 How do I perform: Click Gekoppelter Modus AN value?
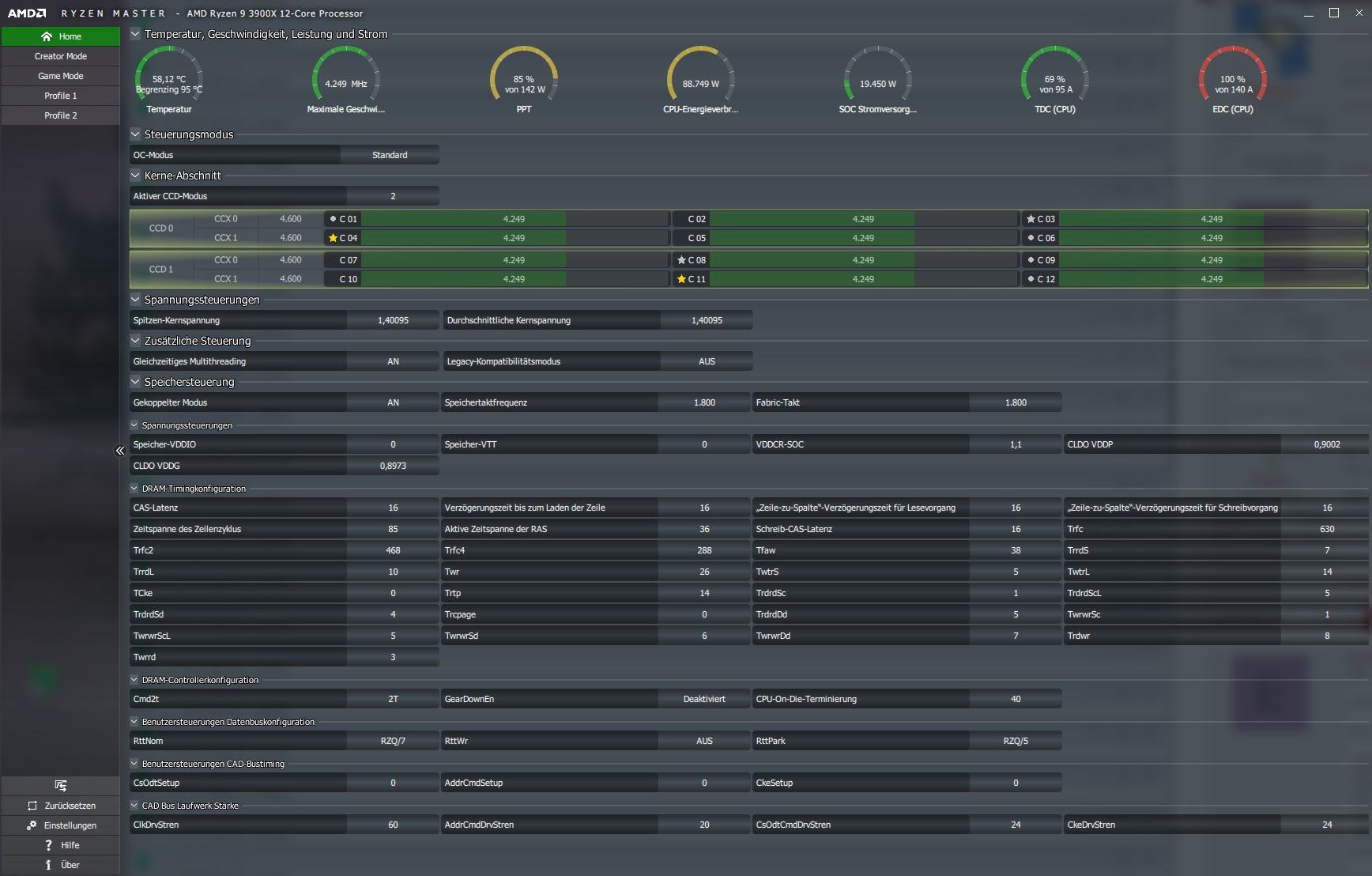click(x=393, y=402)
